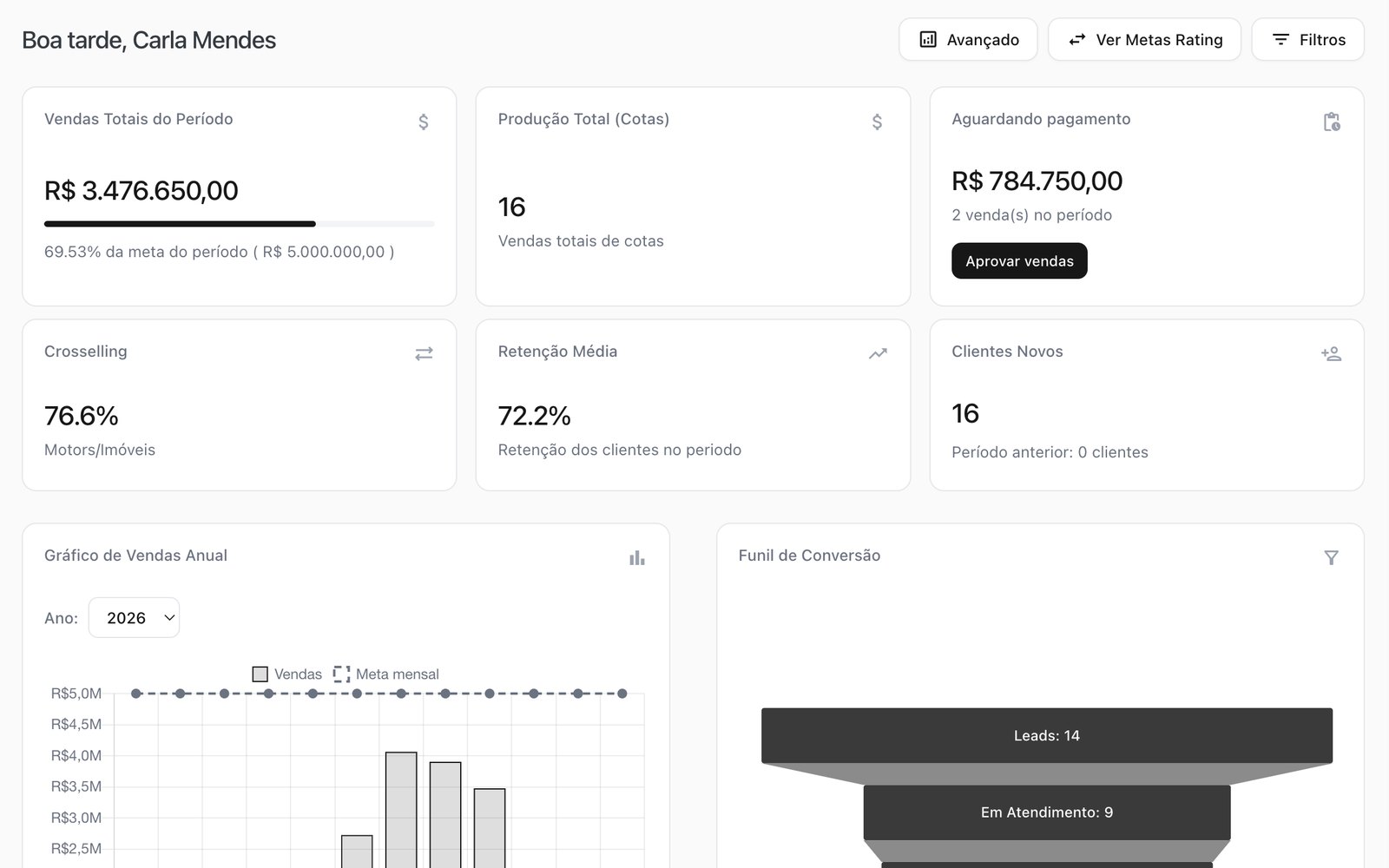Open the Filtros panel
The height and width of the screenshot is (868, 1389).
coord(1307,40)
